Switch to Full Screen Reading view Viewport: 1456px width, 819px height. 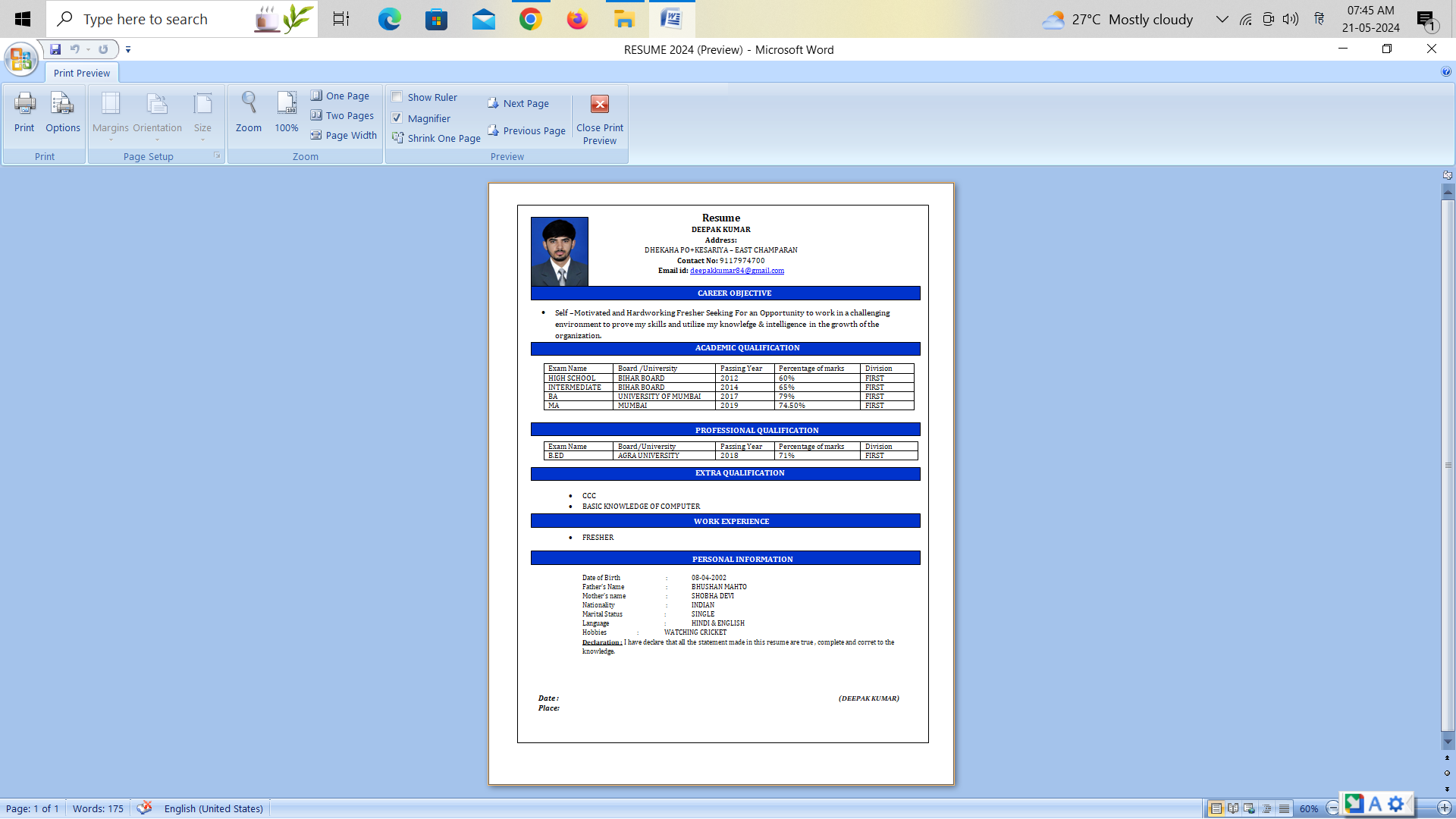(x=1233, y=808)
